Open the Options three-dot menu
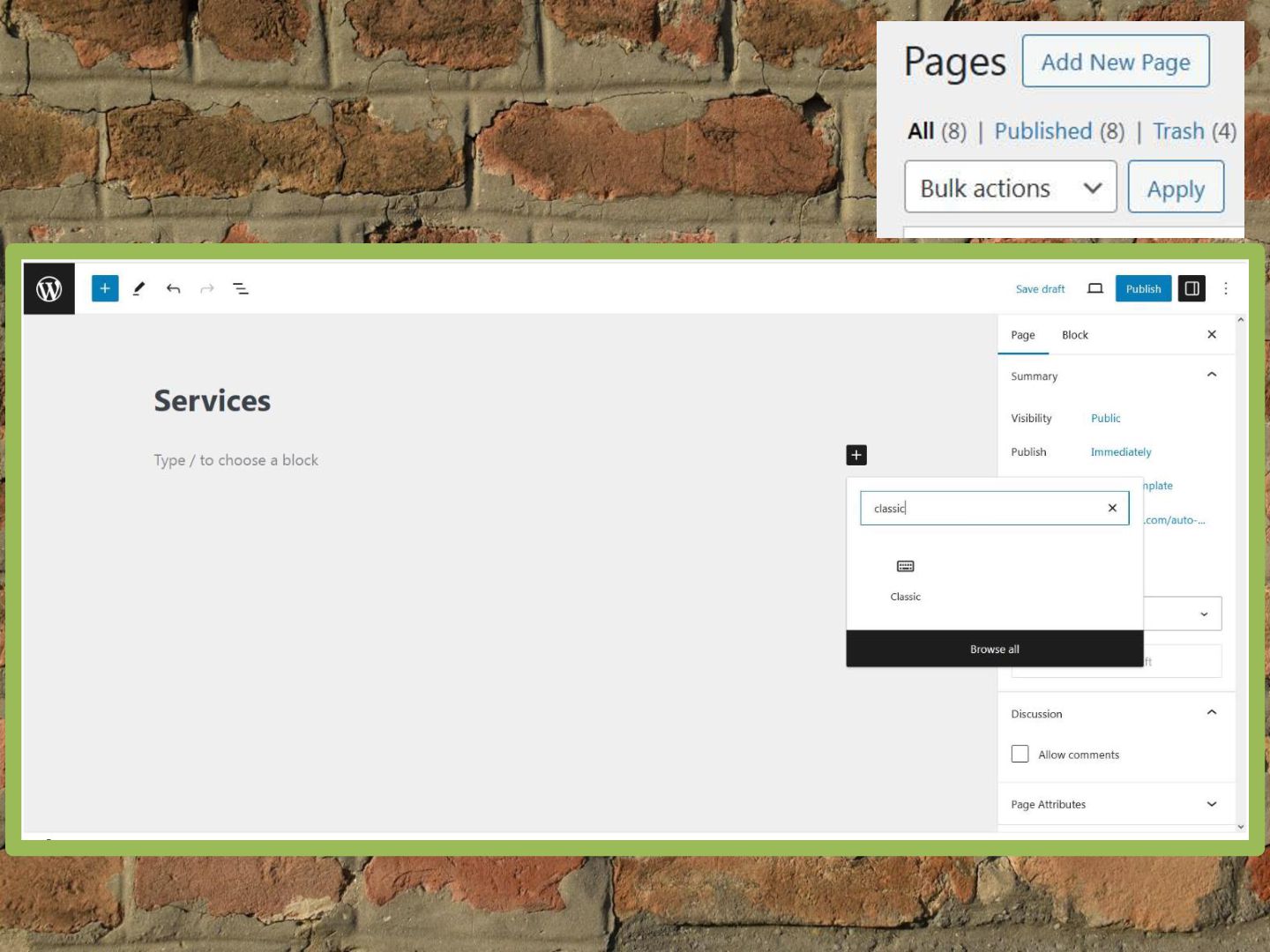 tap(1226, 288)
